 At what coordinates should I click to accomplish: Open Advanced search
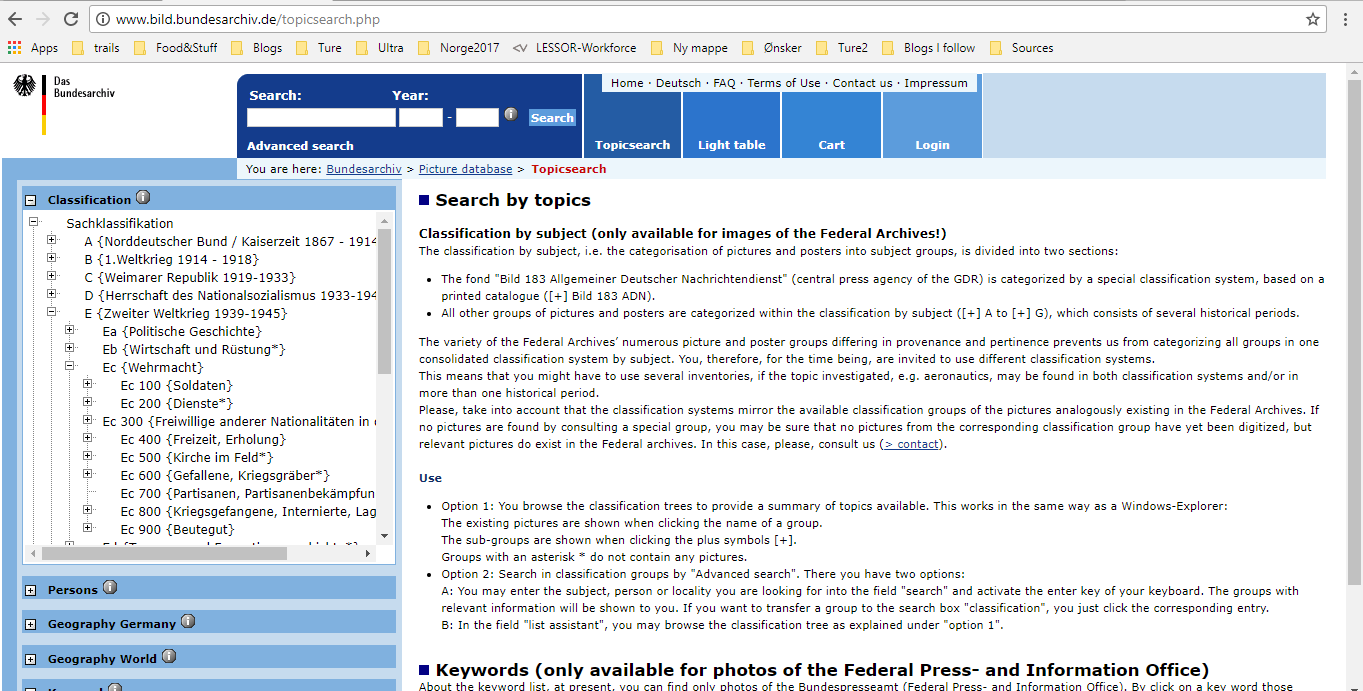[x=300, y=145]
